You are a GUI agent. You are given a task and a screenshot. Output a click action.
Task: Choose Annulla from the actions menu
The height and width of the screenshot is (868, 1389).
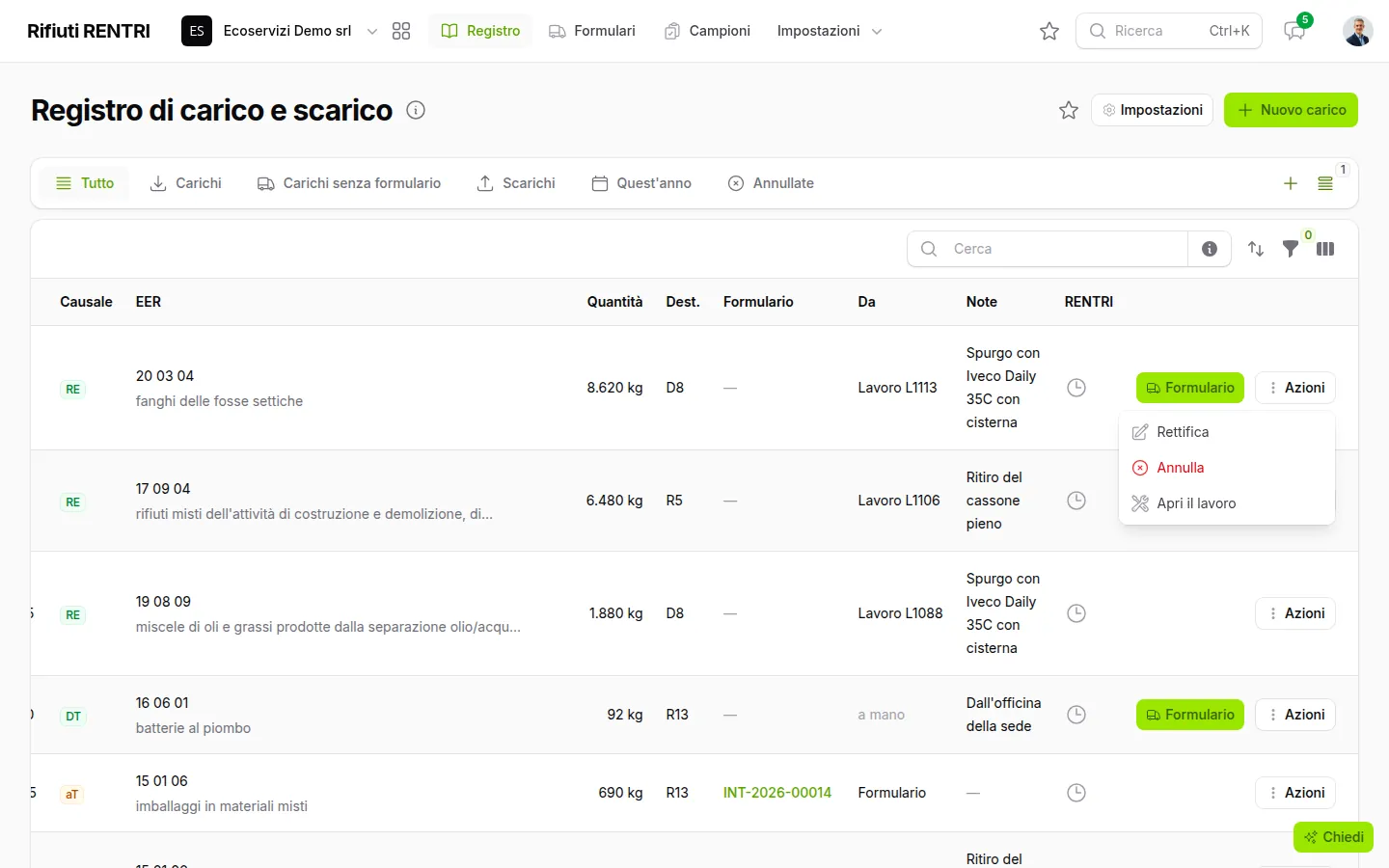click(1227, 468)
